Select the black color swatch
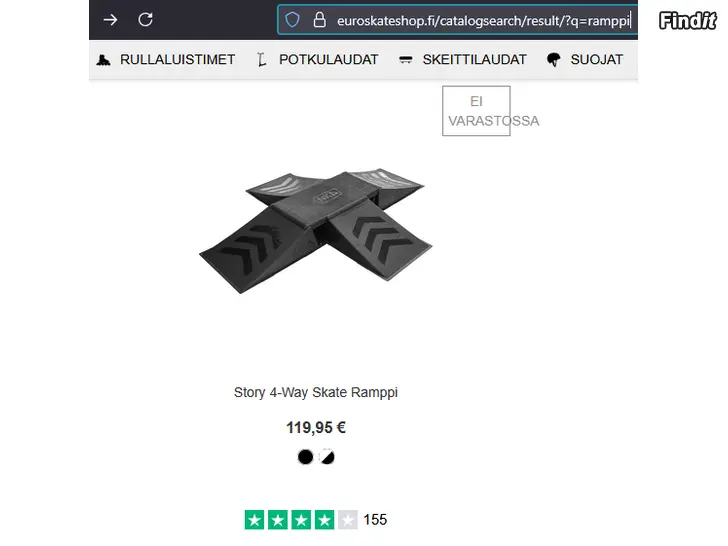The height and width of the screenshot is (546, 728). point(306,457)
